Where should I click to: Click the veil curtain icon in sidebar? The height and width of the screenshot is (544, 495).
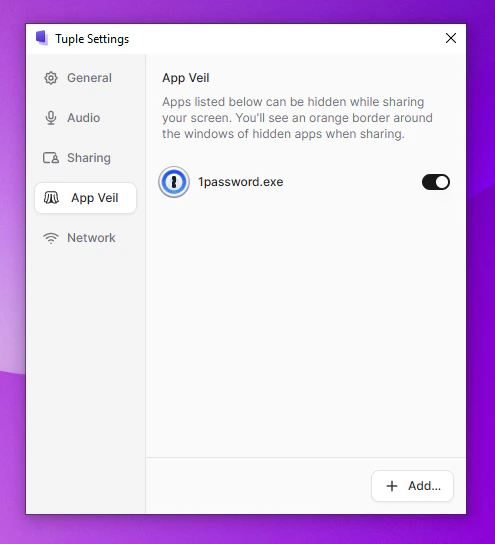(x=51, y=198)
